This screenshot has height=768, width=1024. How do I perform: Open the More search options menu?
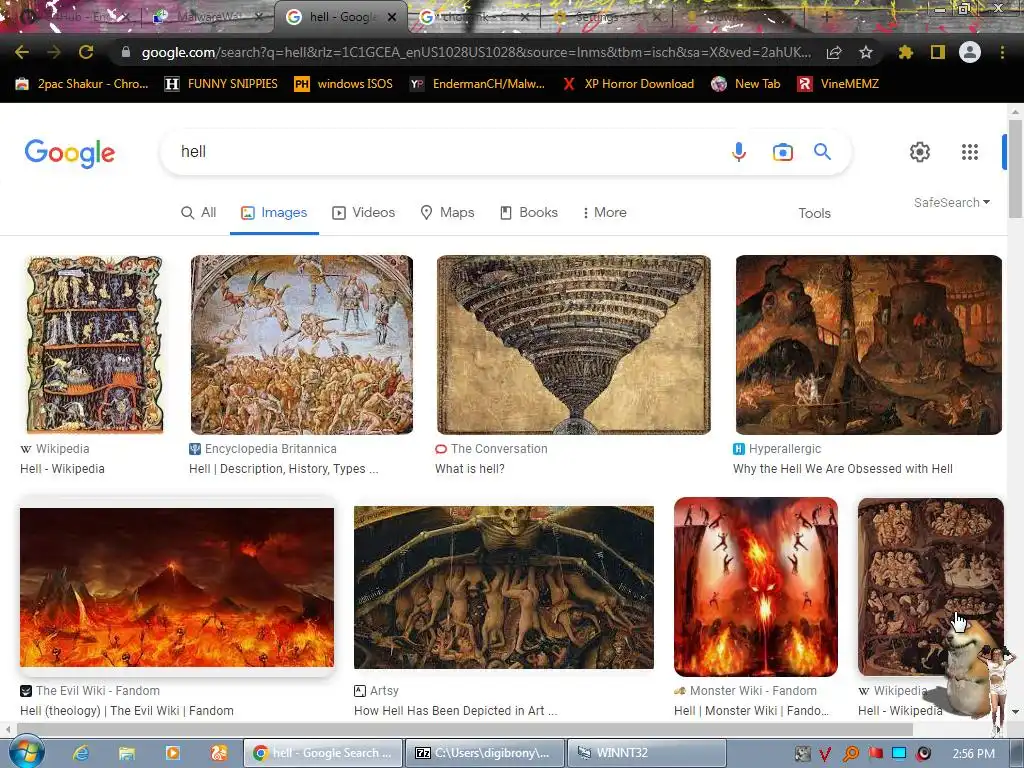pyautogui.click(x=604, y=213)
